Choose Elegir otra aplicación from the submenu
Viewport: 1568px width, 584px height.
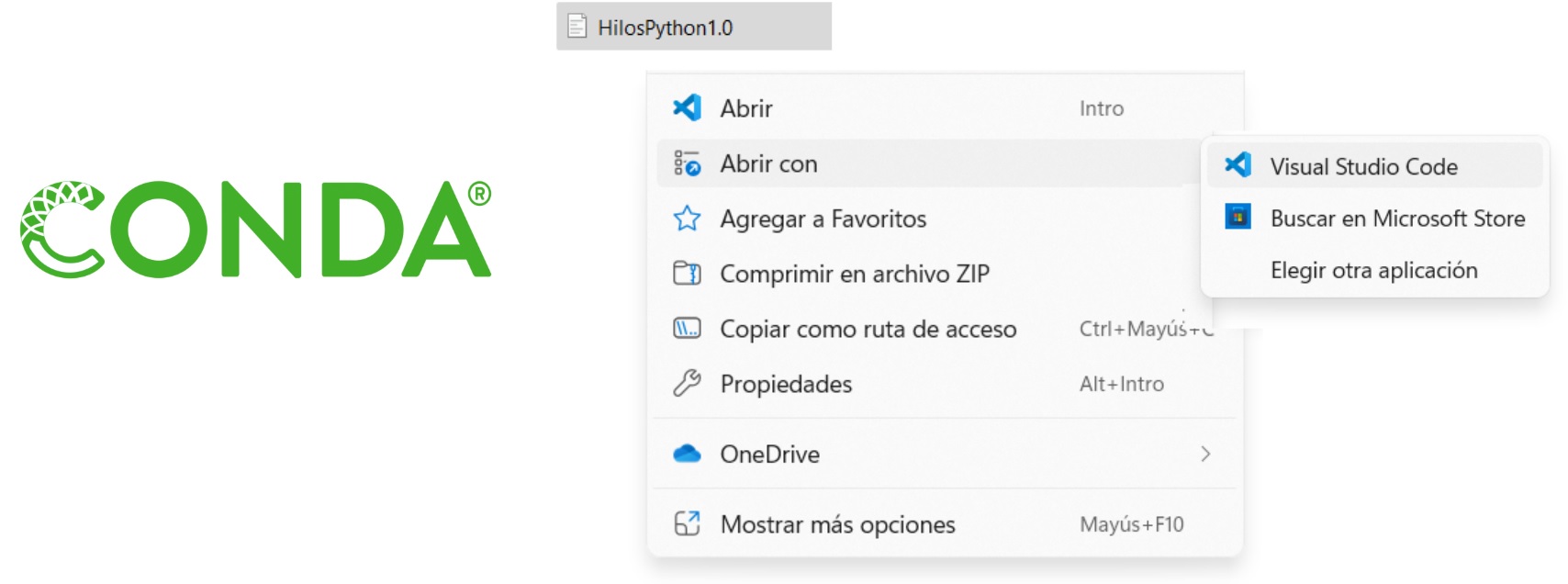point(1373,270)
